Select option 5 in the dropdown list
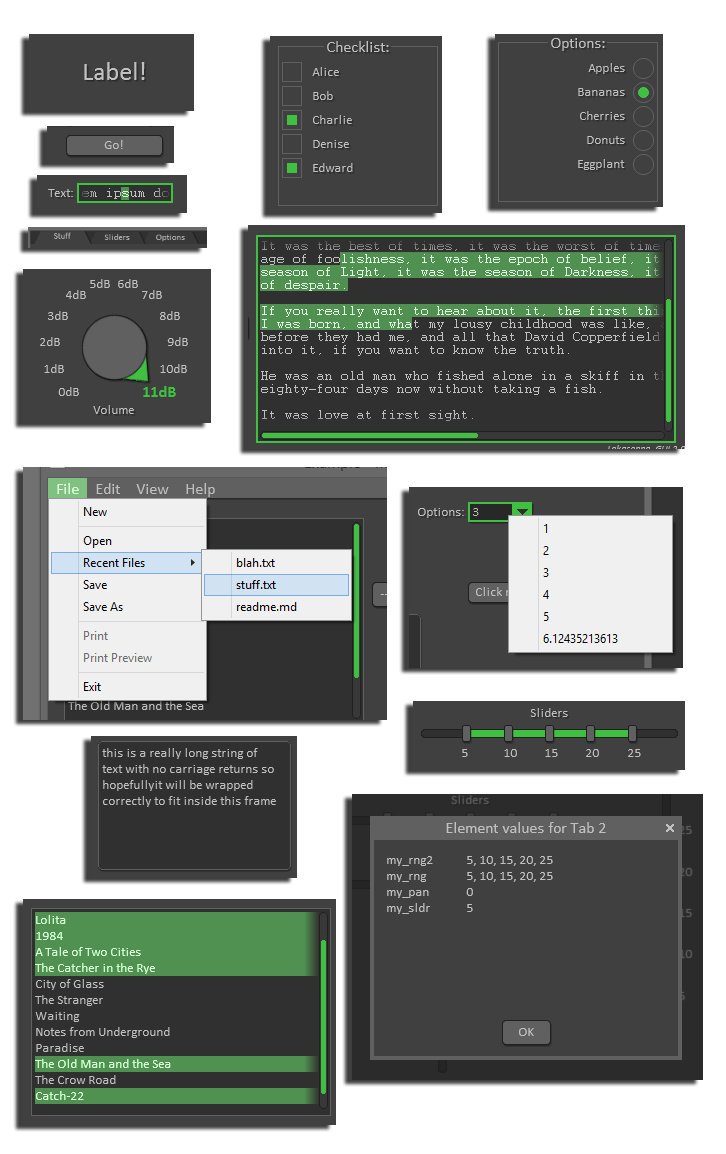 coord(591,616)
